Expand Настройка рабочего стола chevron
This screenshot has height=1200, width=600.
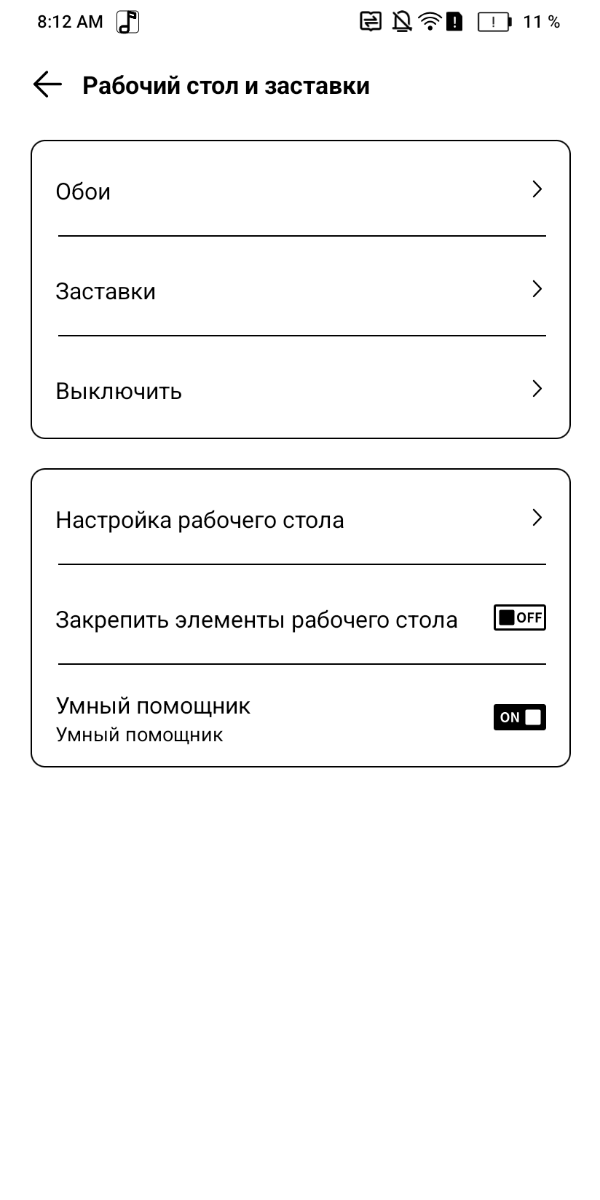(537, 518)
